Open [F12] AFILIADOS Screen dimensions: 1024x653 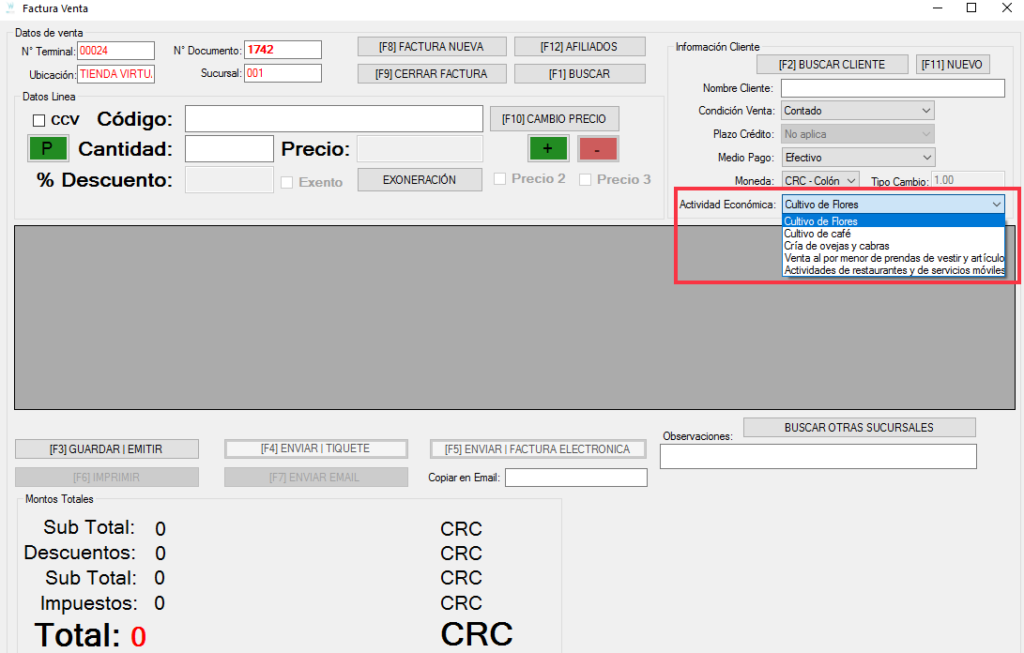(x=579, y=46)
